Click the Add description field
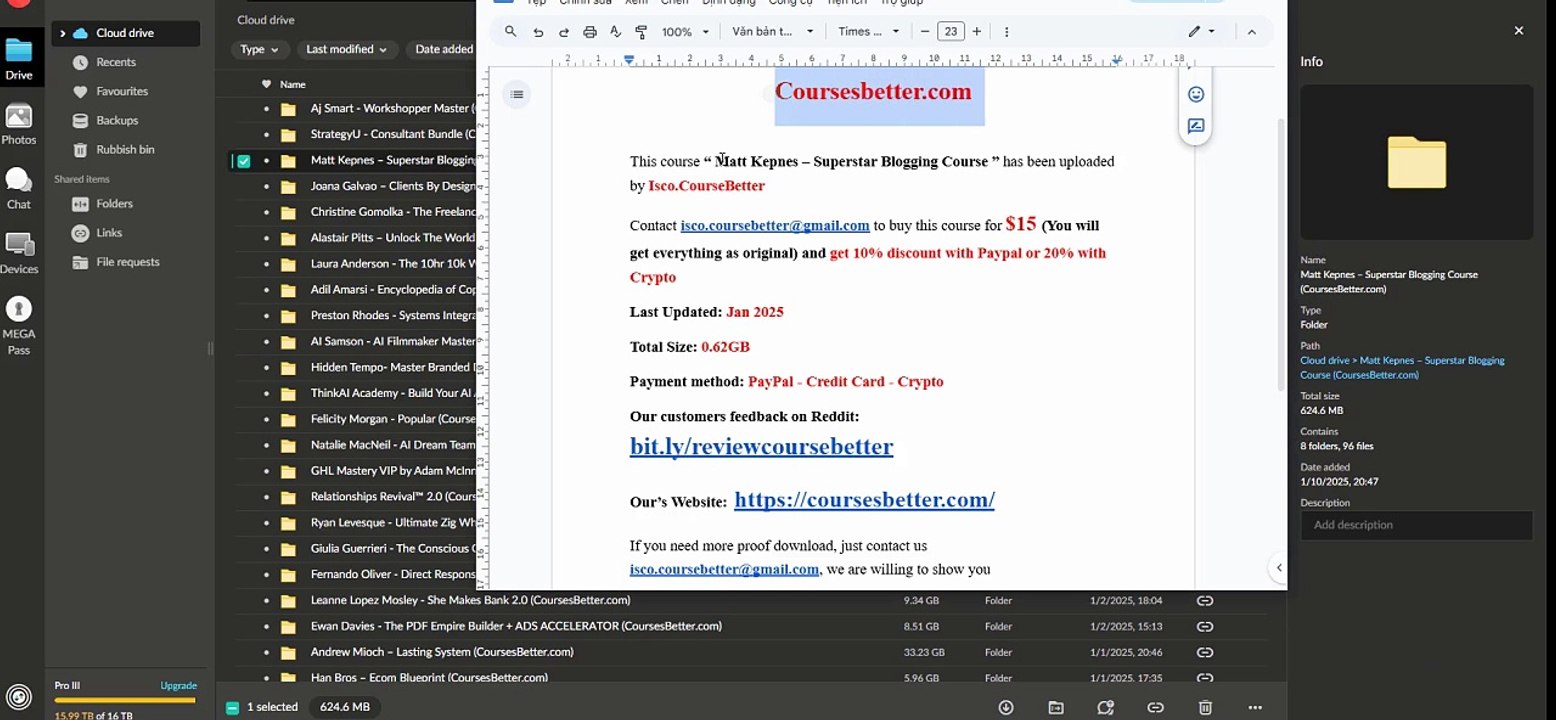This screenshot has height=720, width=1556. click(1416, 525)
